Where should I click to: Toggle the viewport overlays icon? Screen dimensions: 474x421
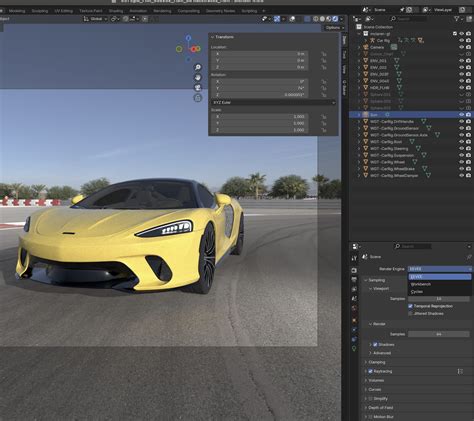click(x=292, y=19)
